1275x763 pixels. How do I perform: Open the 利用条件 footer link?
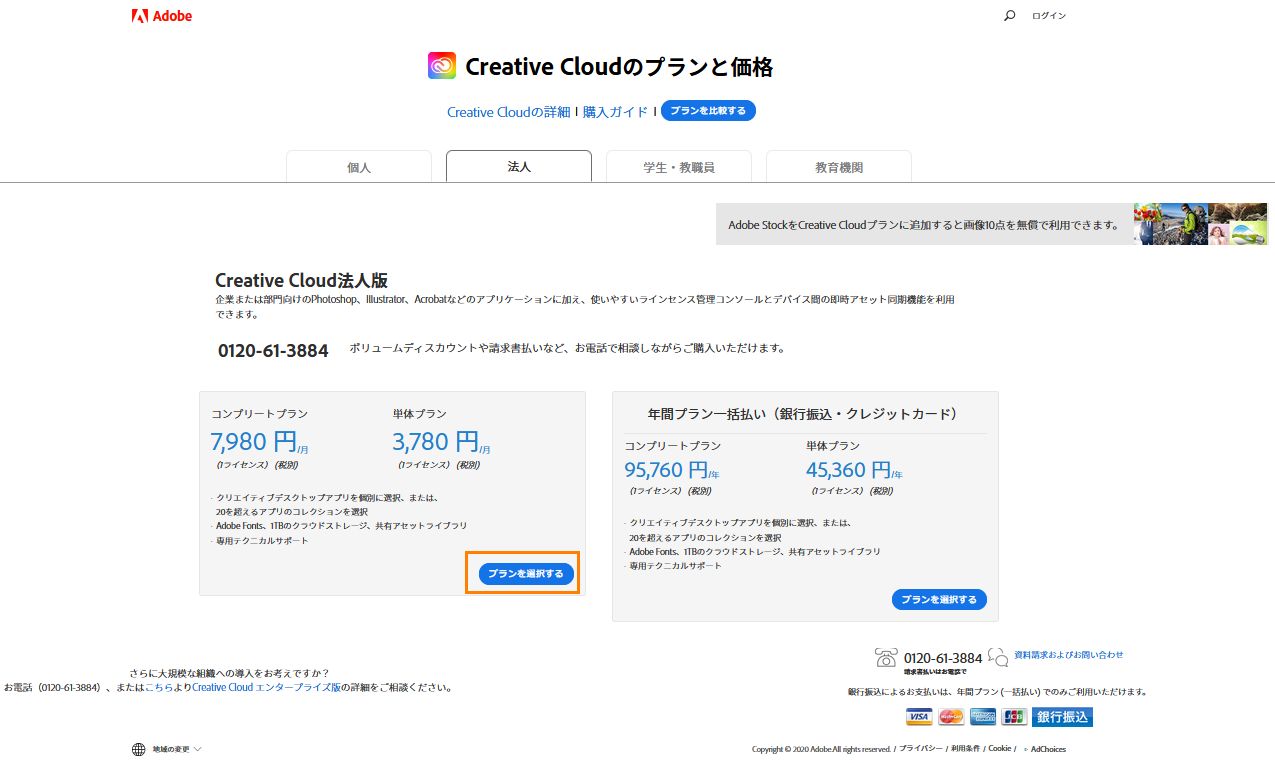(x=965, y=749)
